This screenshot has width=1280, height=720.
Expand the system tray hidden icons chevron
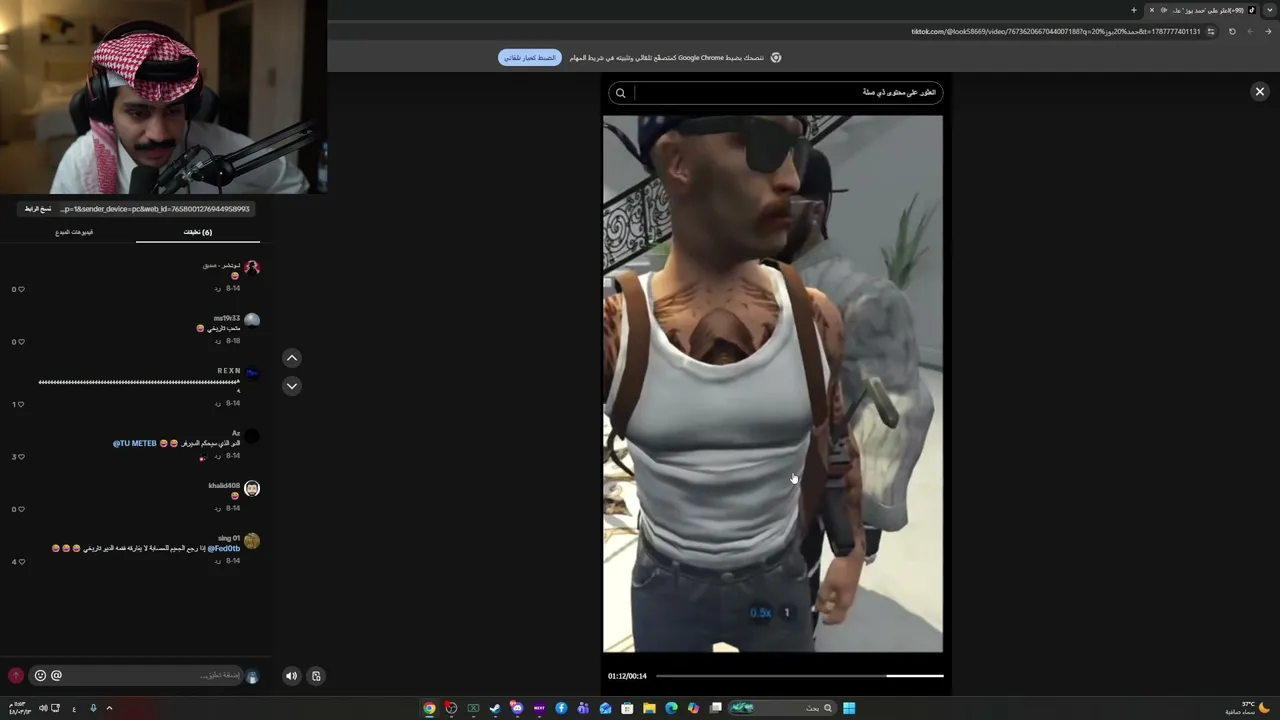point(109,708)
